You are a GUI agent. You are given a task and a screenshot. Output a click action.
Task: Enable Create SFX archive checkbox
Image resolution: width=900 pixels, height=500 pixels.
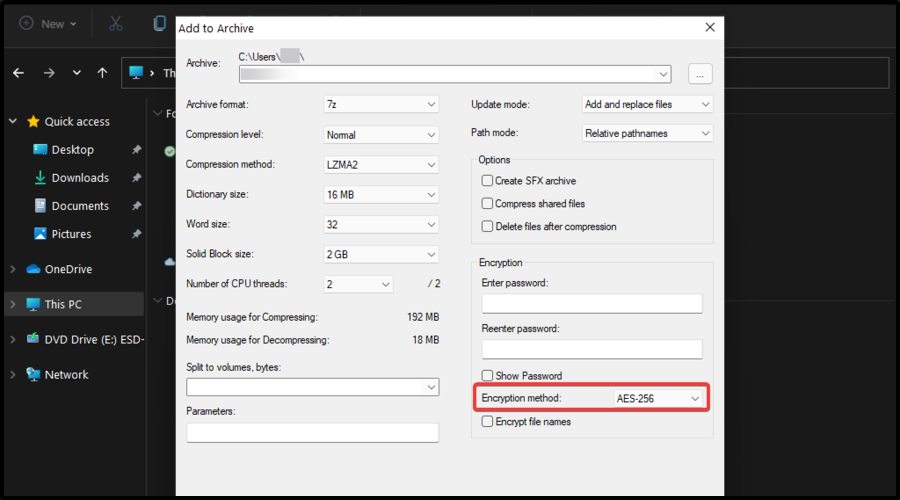pos(487,181)
